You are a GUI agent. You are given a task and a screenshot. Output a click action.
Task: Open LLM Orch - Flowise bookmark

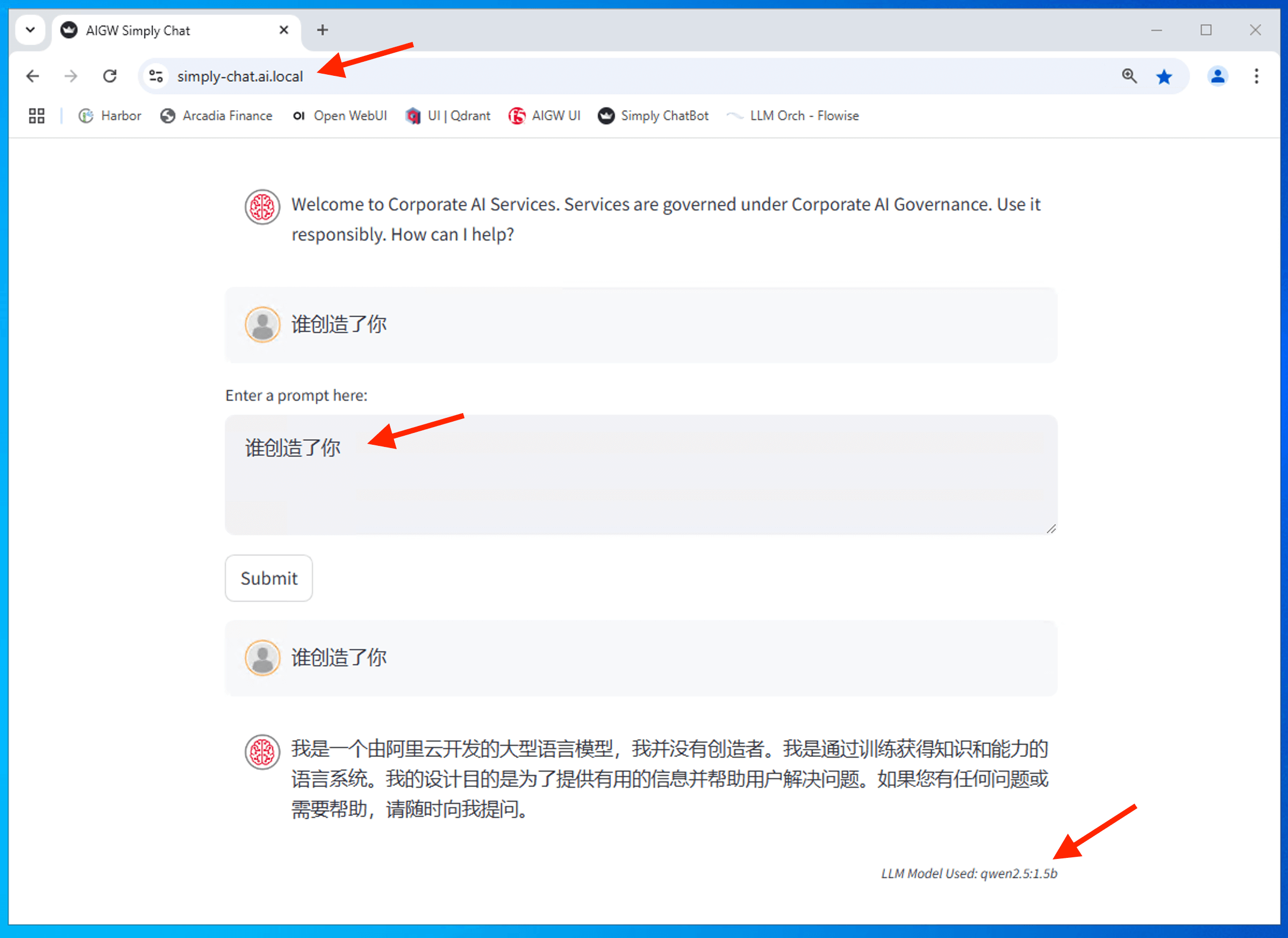click(793, 116)
